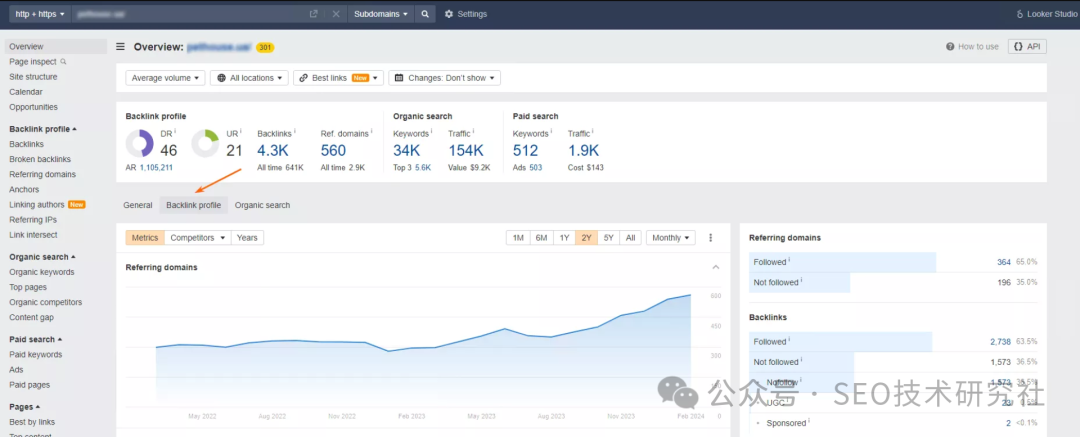Switch chart range to 1Y
Screen dimensions: 1080x437
click(564, 238)
